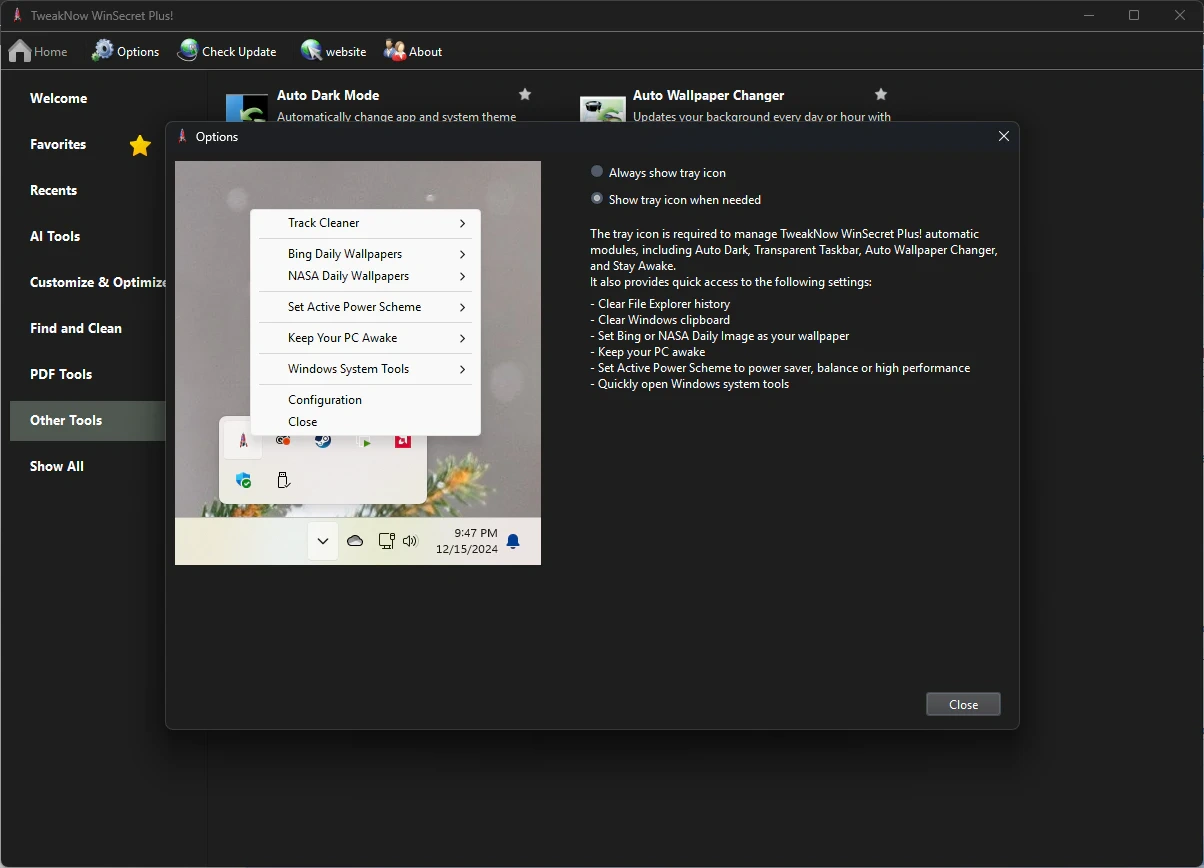Star the Auto Wallpaper Changer tool
Screen dimensions: 1204x868
pos(881,94)
